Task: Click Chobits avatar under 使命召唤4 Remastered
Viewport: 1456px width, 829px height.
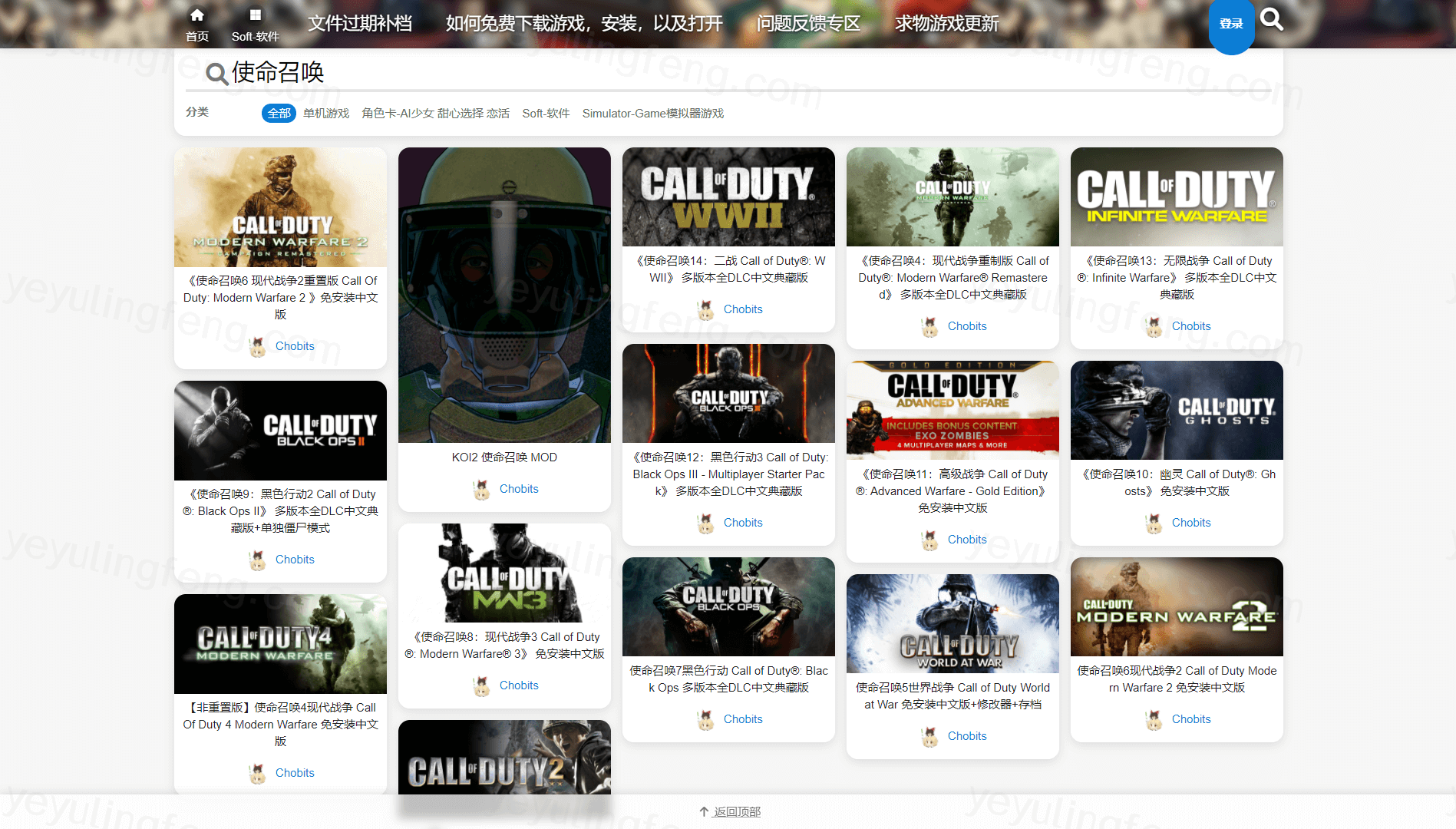Action: [x=930, y=326]
